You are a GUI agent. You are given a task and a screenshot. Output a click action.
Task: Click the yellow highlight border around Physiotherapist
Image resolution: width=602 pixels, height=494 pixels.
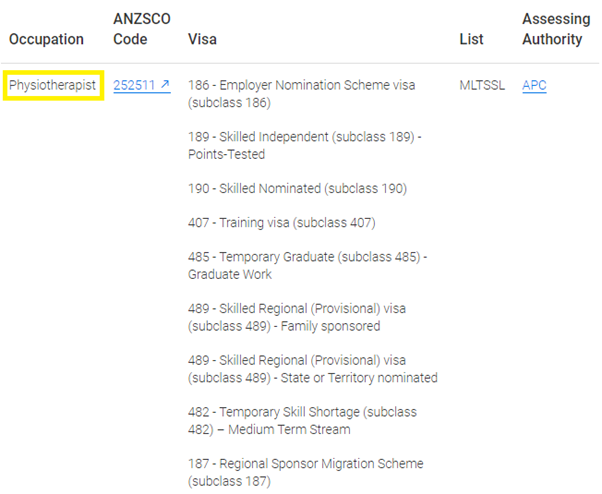(x=53, y=71)
